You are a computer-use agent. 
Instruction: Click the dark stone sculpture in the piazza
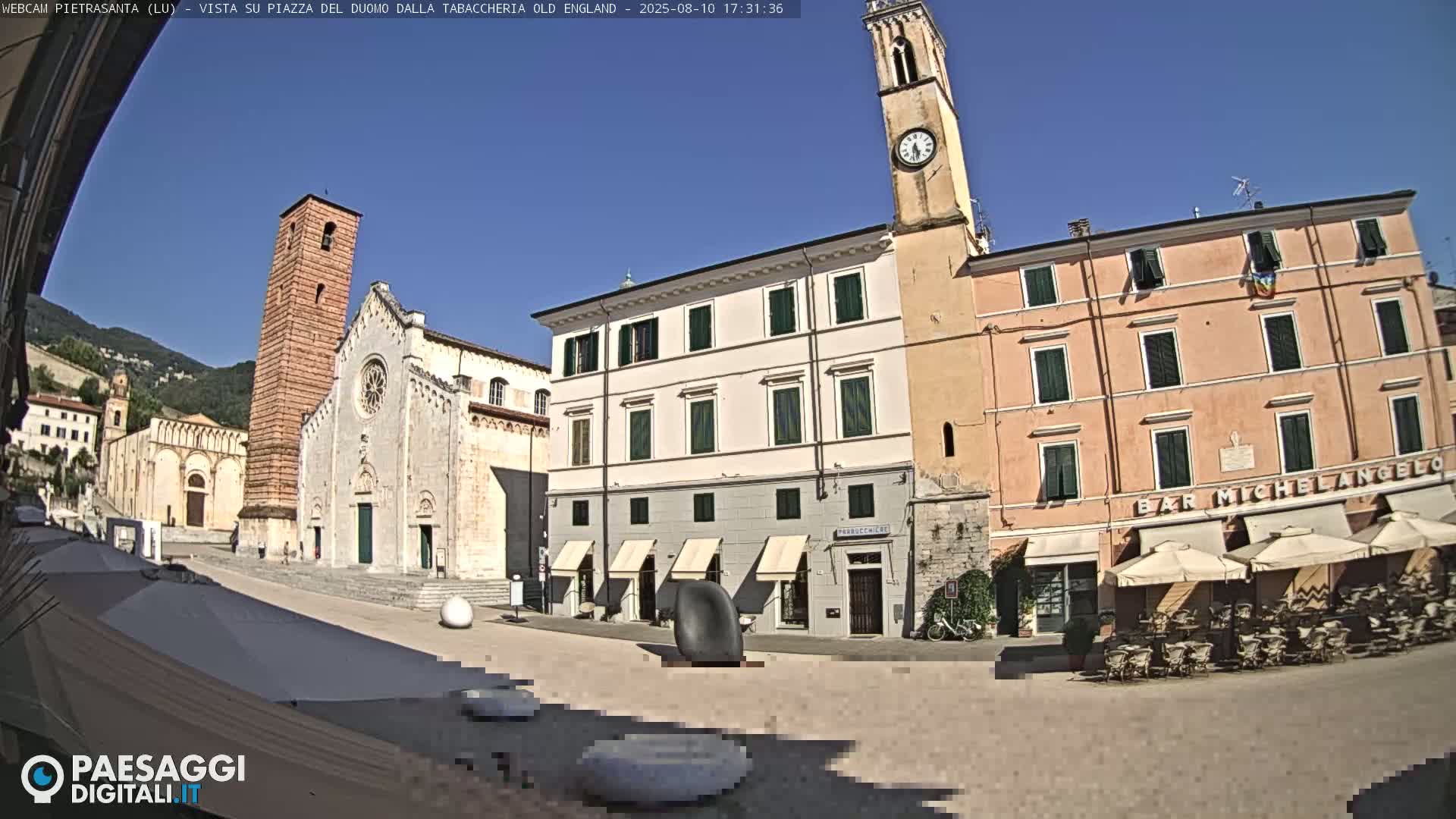pos(708,622)
